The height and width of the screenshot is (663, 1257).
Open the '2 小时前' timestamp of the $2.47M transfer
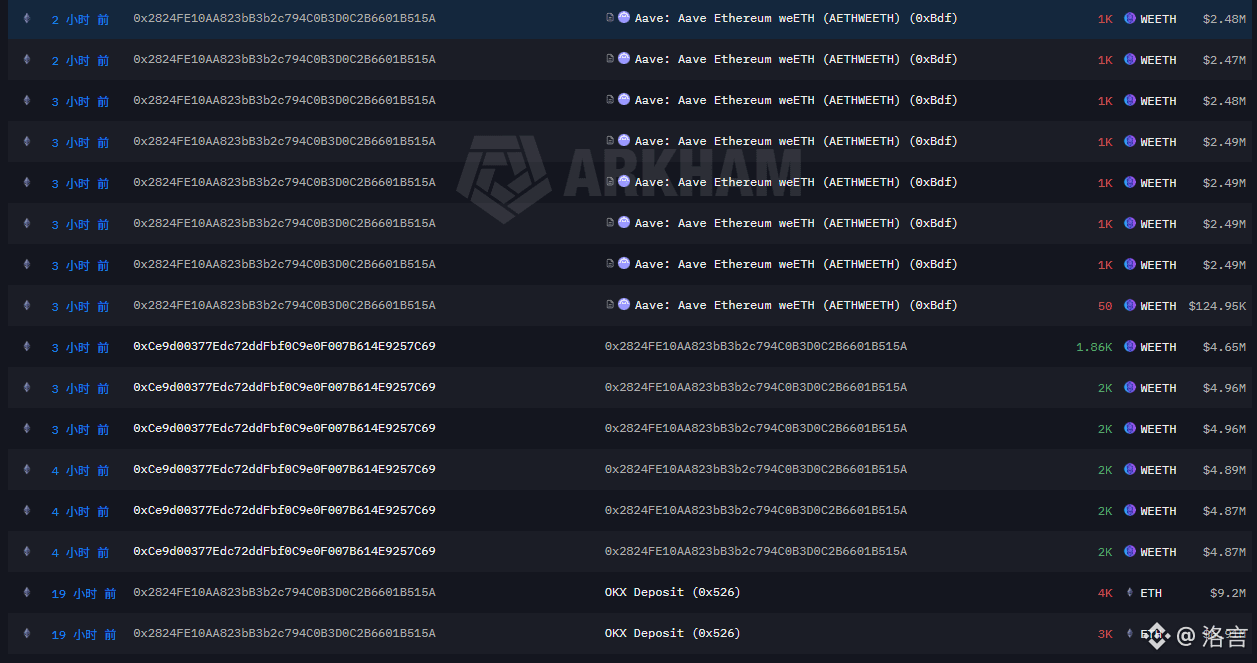coord(81,61)
